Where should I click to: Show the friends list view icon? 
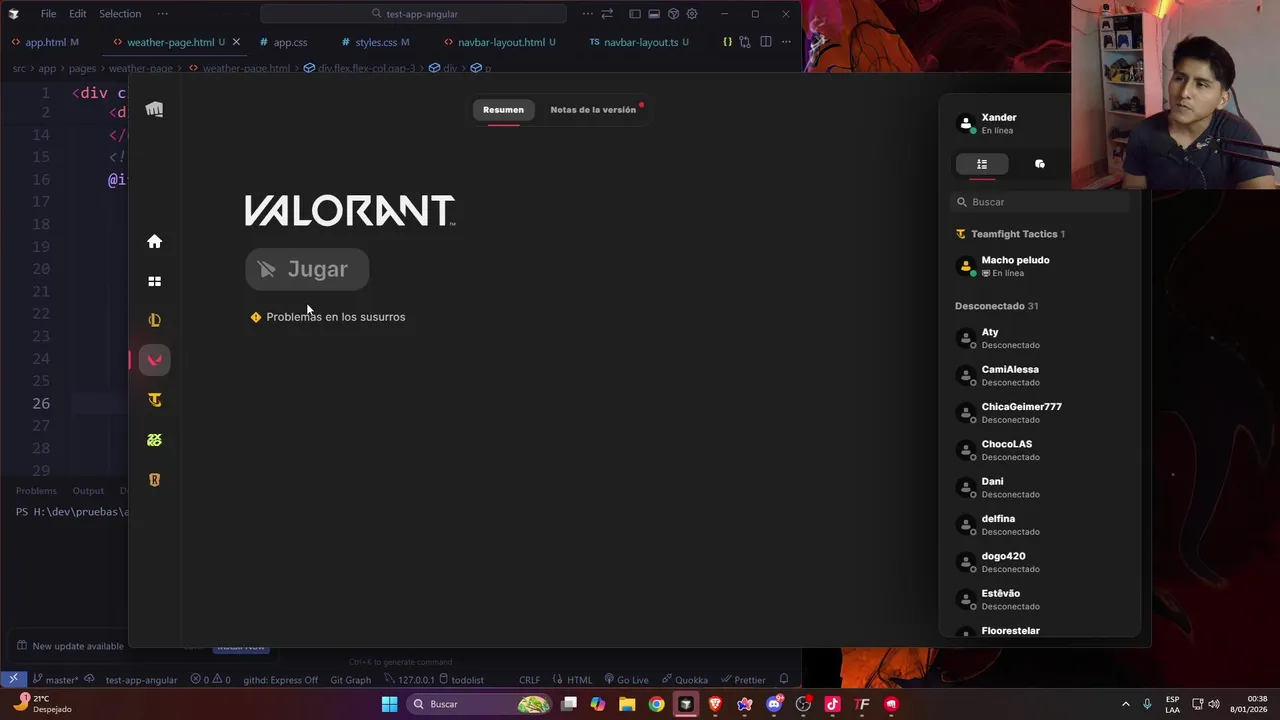(x=982, y=164)
